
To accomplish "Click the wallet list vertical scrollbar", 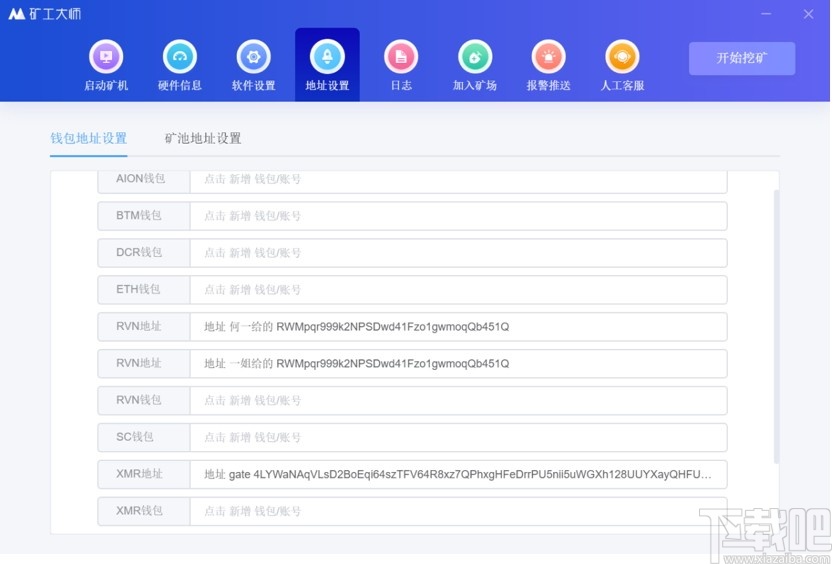I will (x=776, y=326).
